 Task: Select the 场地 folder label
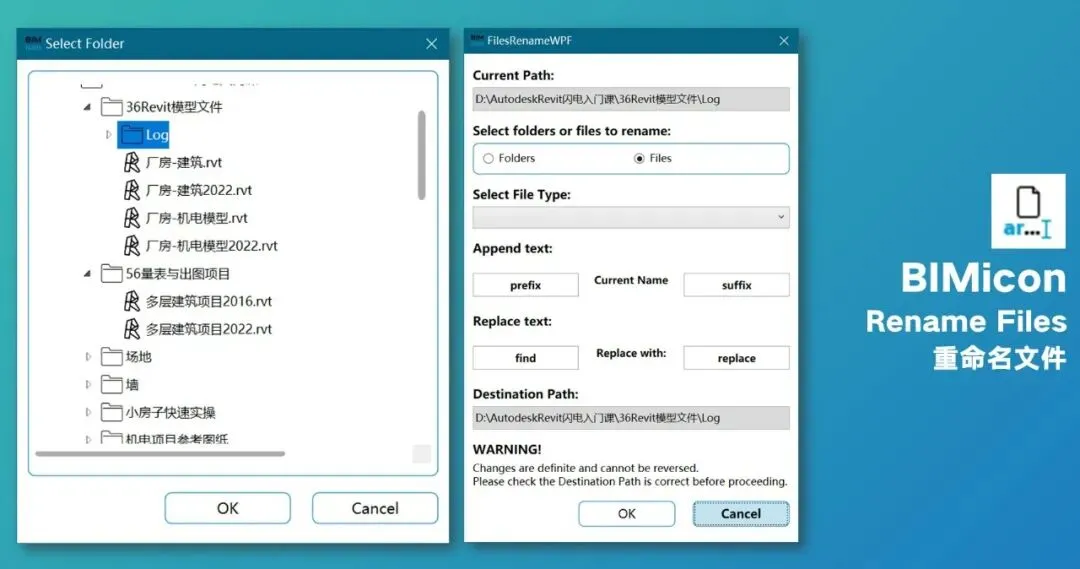pyautogui.click(x=138, y=357)
